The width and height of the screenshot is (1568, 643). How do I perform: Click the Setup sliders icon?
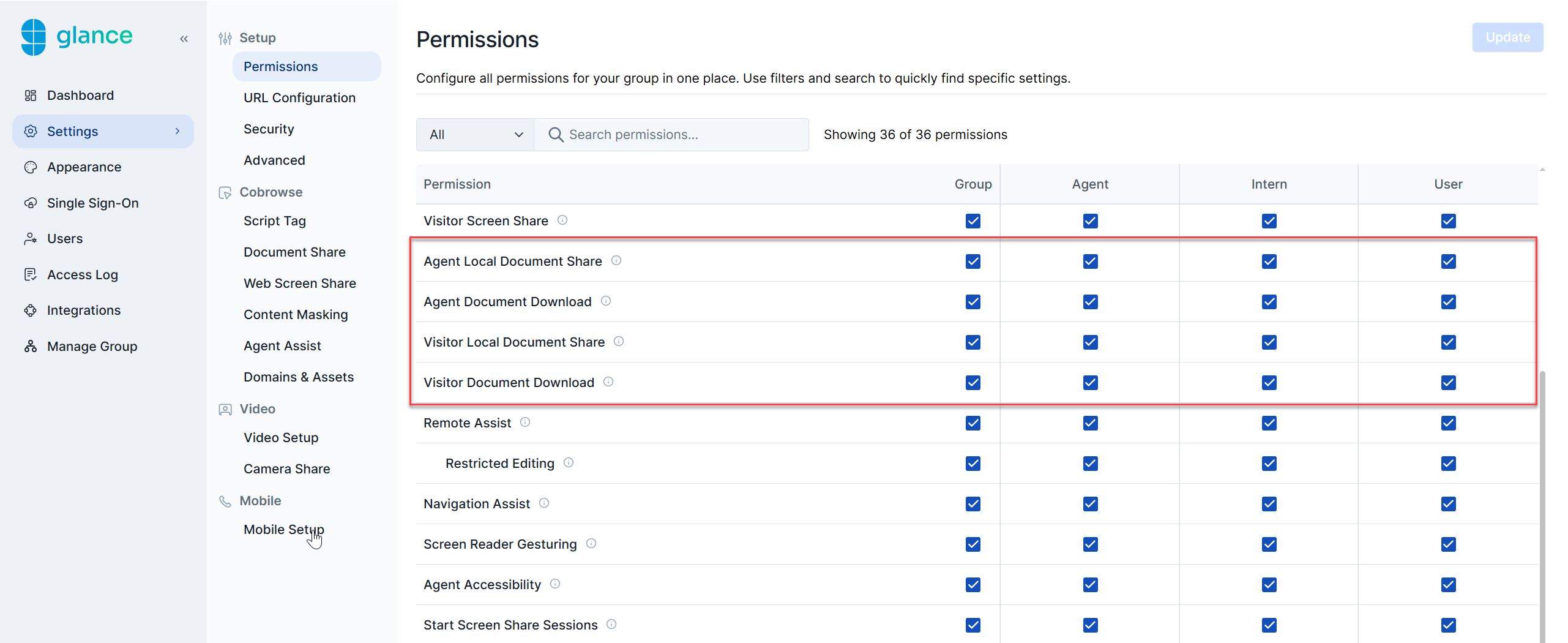(225, 38)
